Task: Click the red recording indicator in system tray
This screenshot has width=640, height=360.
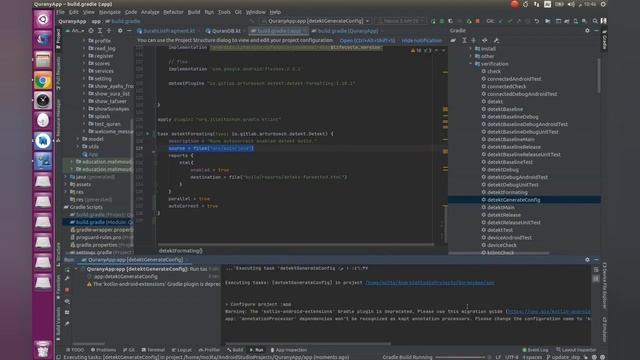Action: pyautogui.click(x=514, y=4)
